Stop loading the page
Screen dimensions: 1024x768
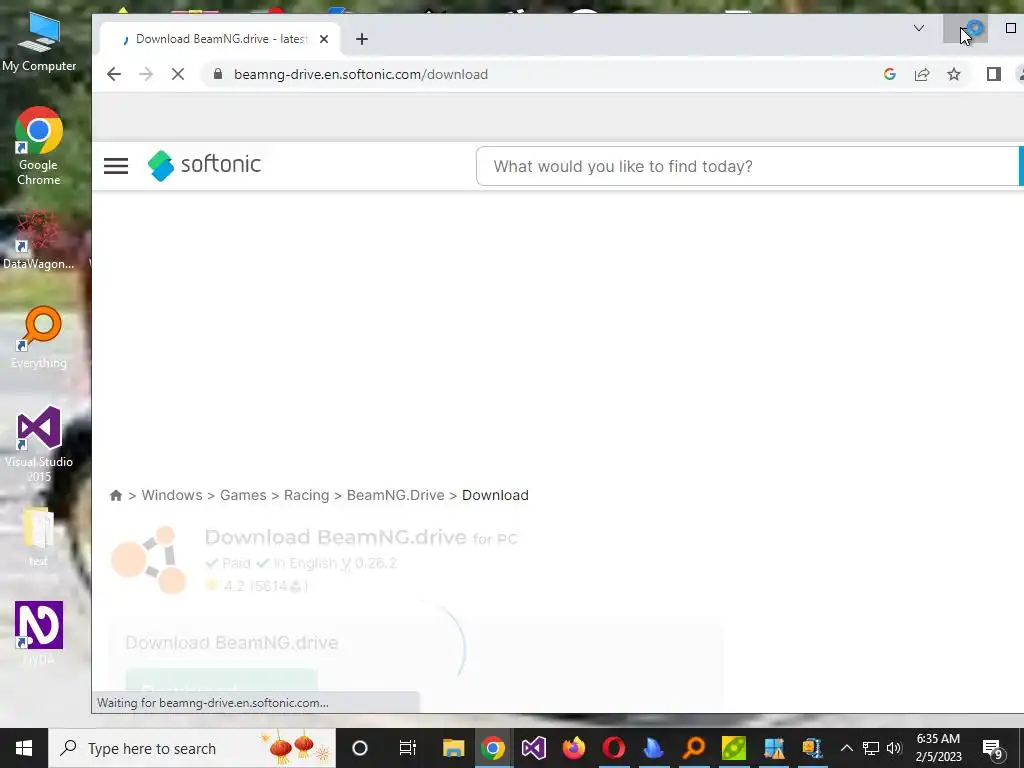[178, 74]
